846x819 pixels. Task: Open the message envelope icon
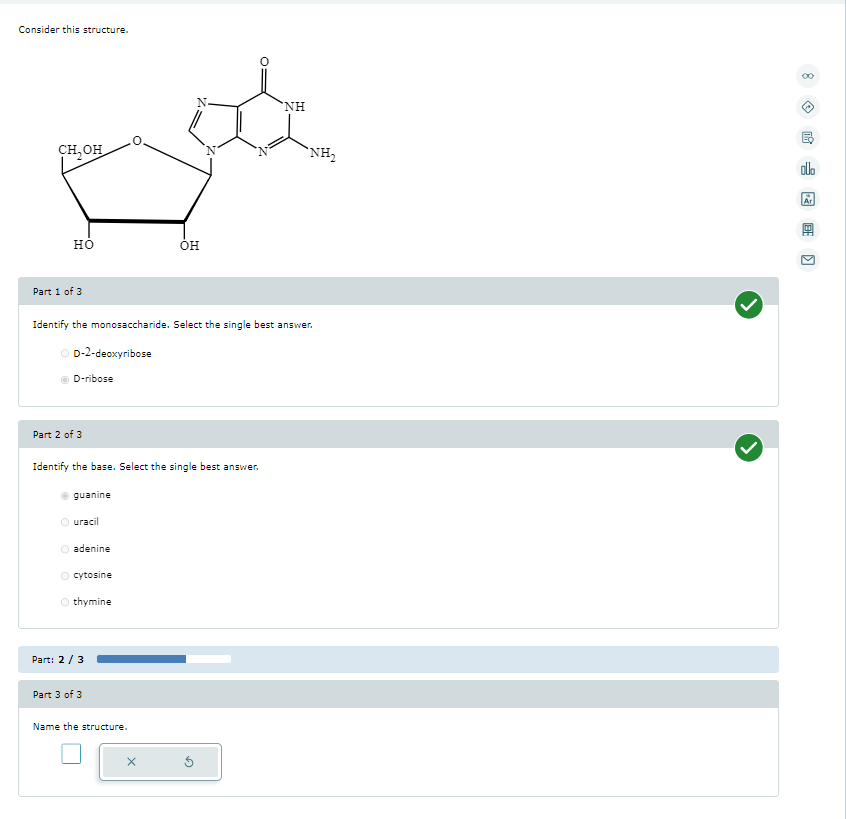click(808, 260)
